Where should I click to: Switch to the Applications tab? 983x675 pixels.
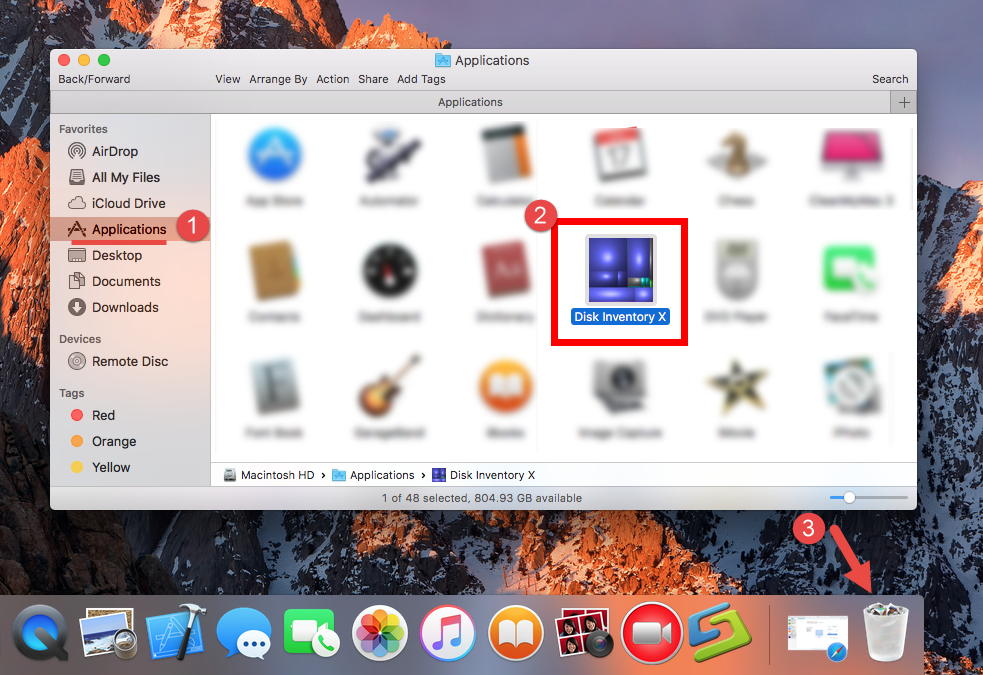tap(469, 101)
